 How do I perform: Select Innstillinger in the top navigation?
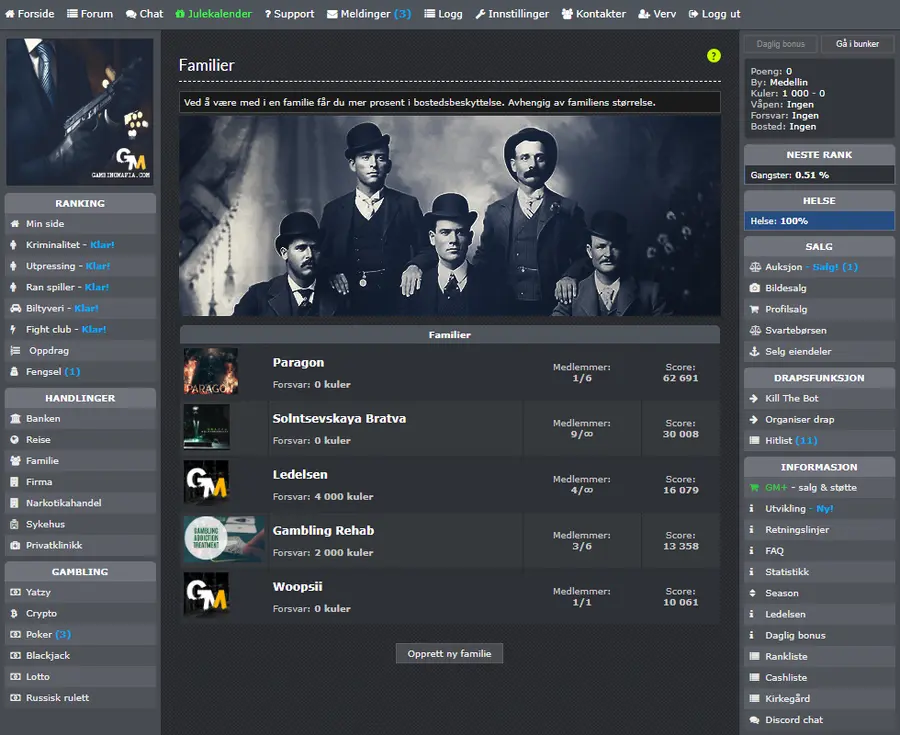[x=512, y=14]
